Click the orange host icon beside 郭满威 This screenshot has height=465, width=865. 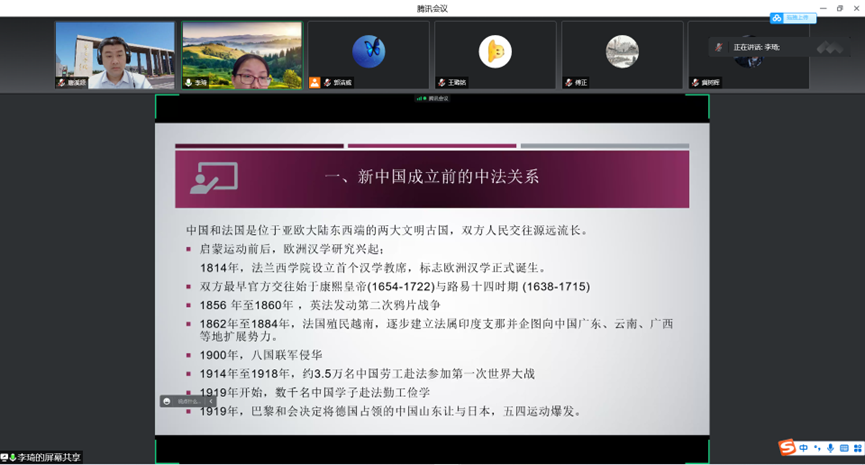tap(315, 83)
